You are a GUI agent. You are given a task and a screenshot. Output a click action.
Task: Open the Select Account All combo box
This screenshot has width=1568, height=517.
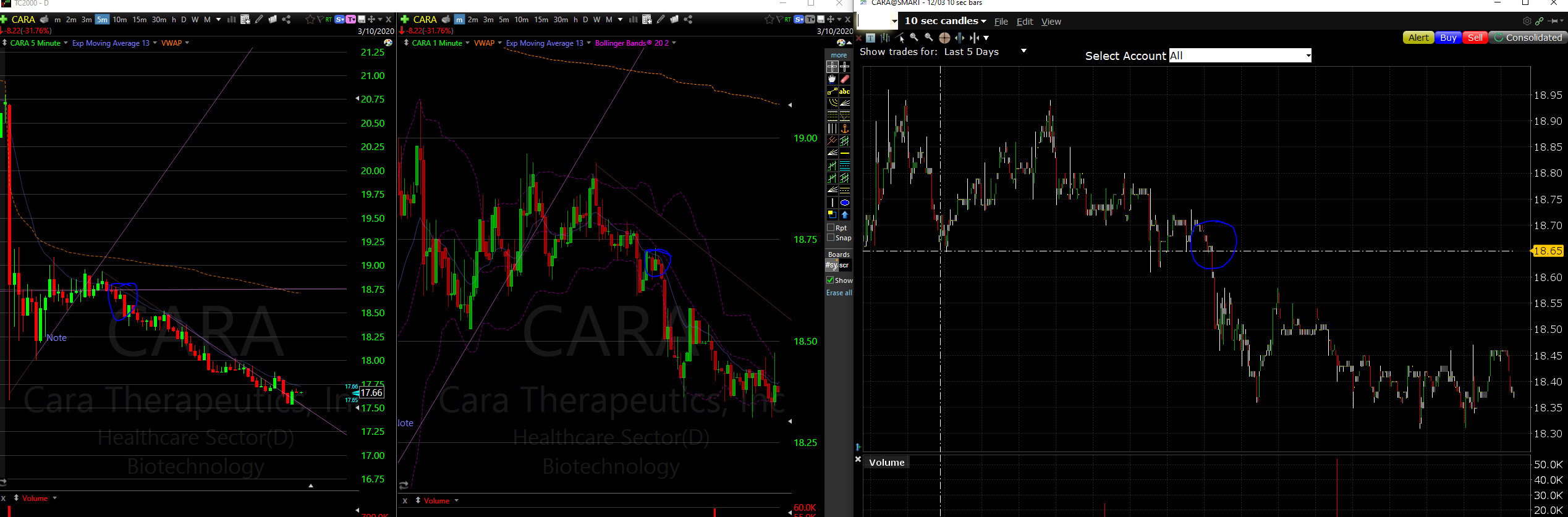coord(1240,56)
